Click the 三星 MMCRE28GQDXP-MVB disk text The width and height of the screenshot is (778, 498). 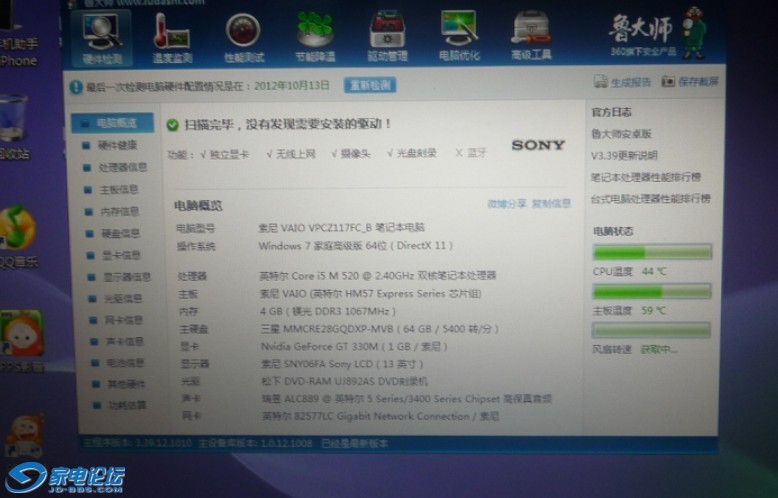point(379,329)
